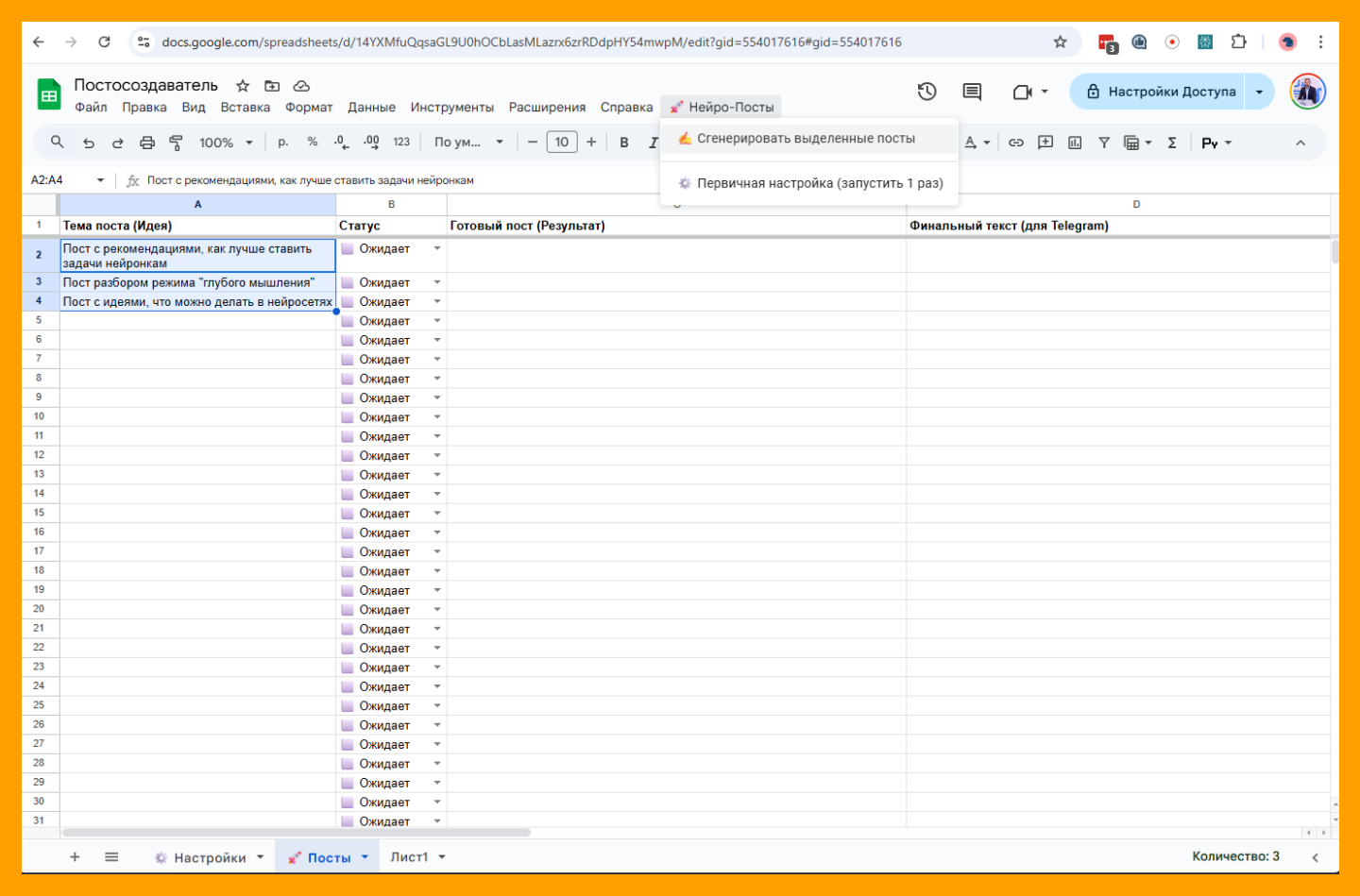1360x896 pixels.
Task: Star the Постосоздатель document
Action: point(243,86)
